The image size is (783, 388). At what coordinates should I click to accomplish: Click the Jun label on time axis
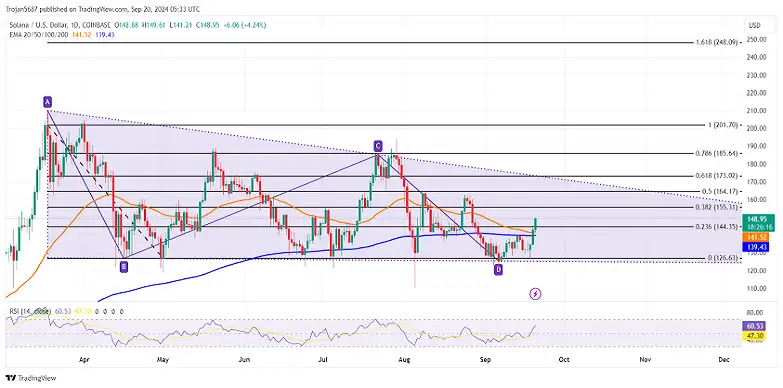244,359
